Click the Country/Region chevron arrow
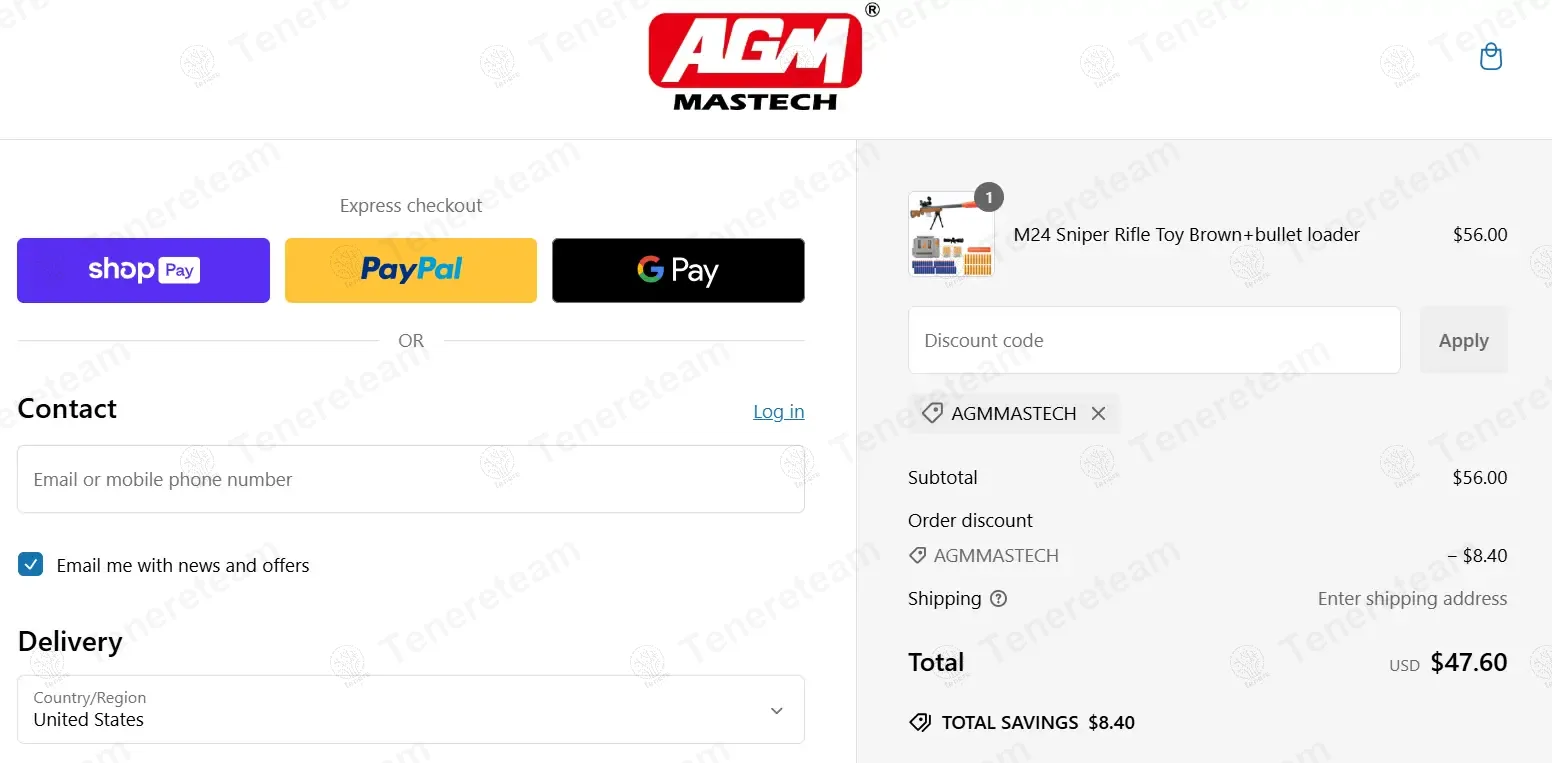Viewport: 1552px width, 763px height. coord(777,710)
